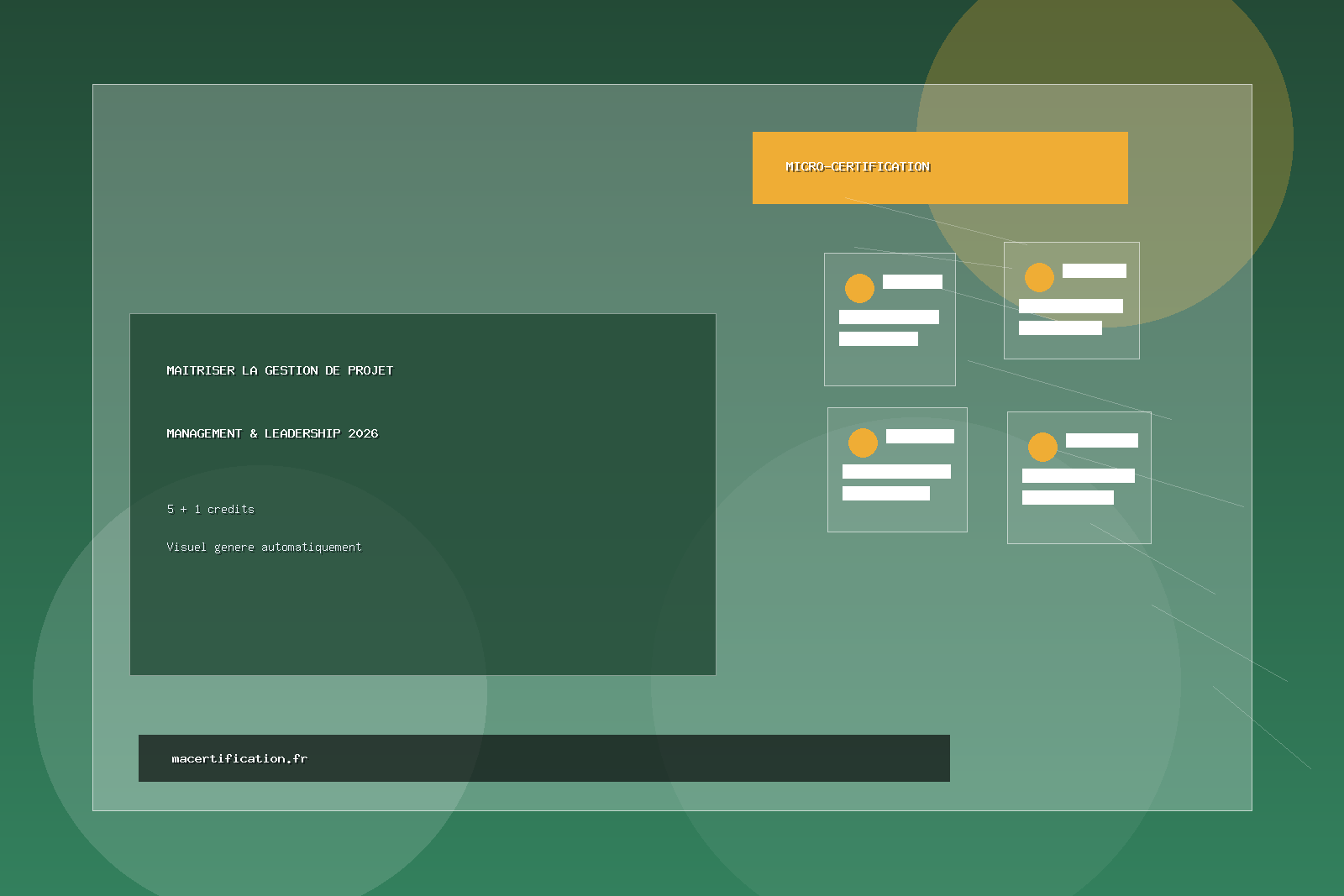The height and width of the screenshot is (896, 1344).
Task: Click the orange badge icon on the bottom-right card
Action: [1043, 447]
